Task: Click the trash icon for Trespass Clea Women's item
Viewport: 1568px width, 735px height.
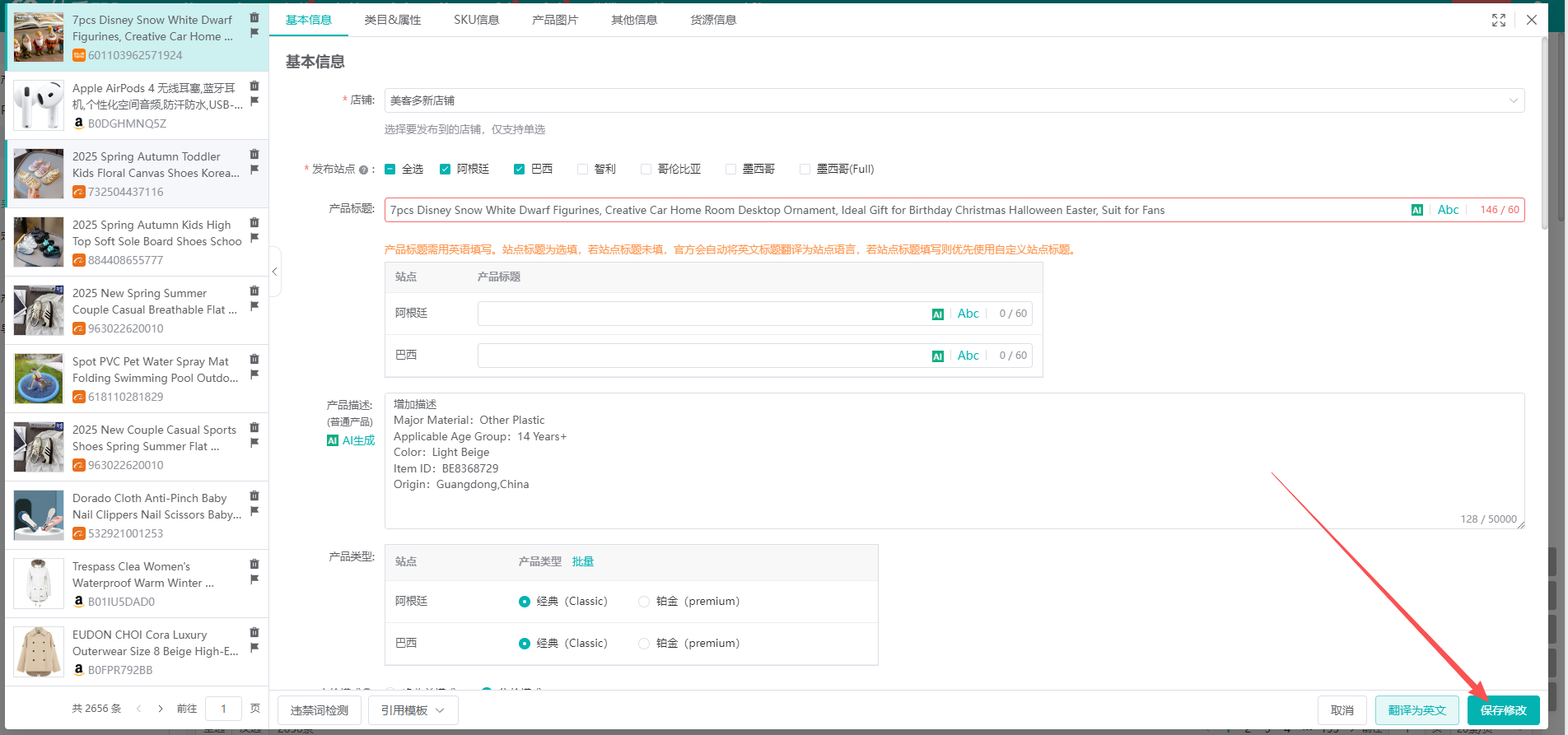Action: pyautogui.click(x=254, y=564)
